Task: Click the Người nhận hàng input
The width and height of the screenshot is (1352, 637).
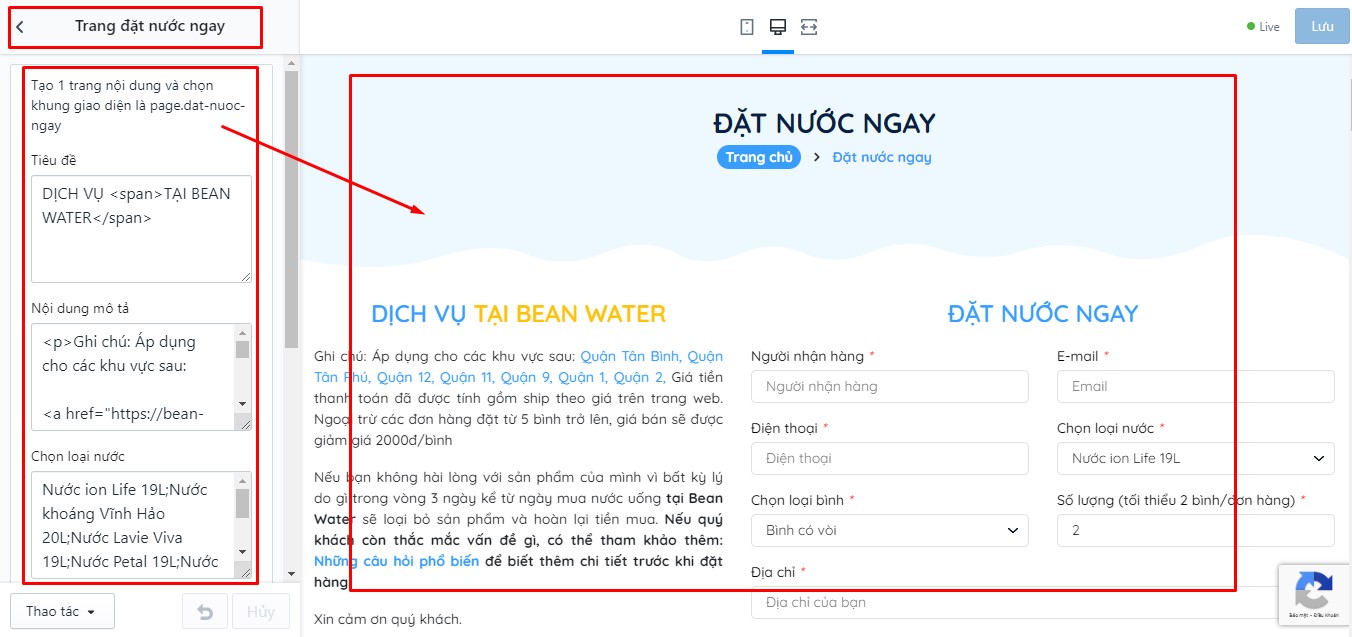Action: click(x=889, y=386)
